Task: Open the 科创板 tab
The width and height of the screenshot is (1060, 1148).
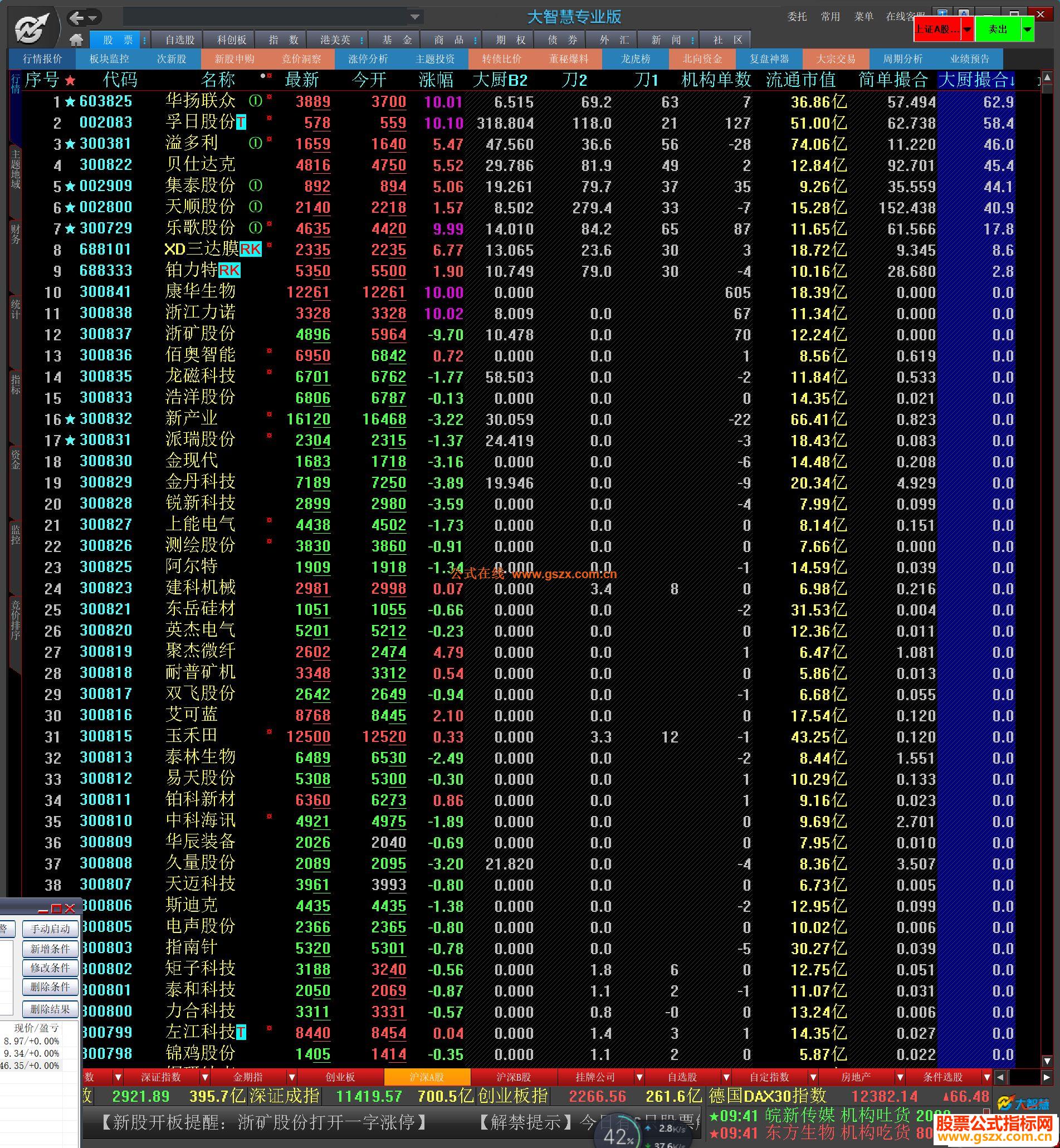Action: [232, 40]
